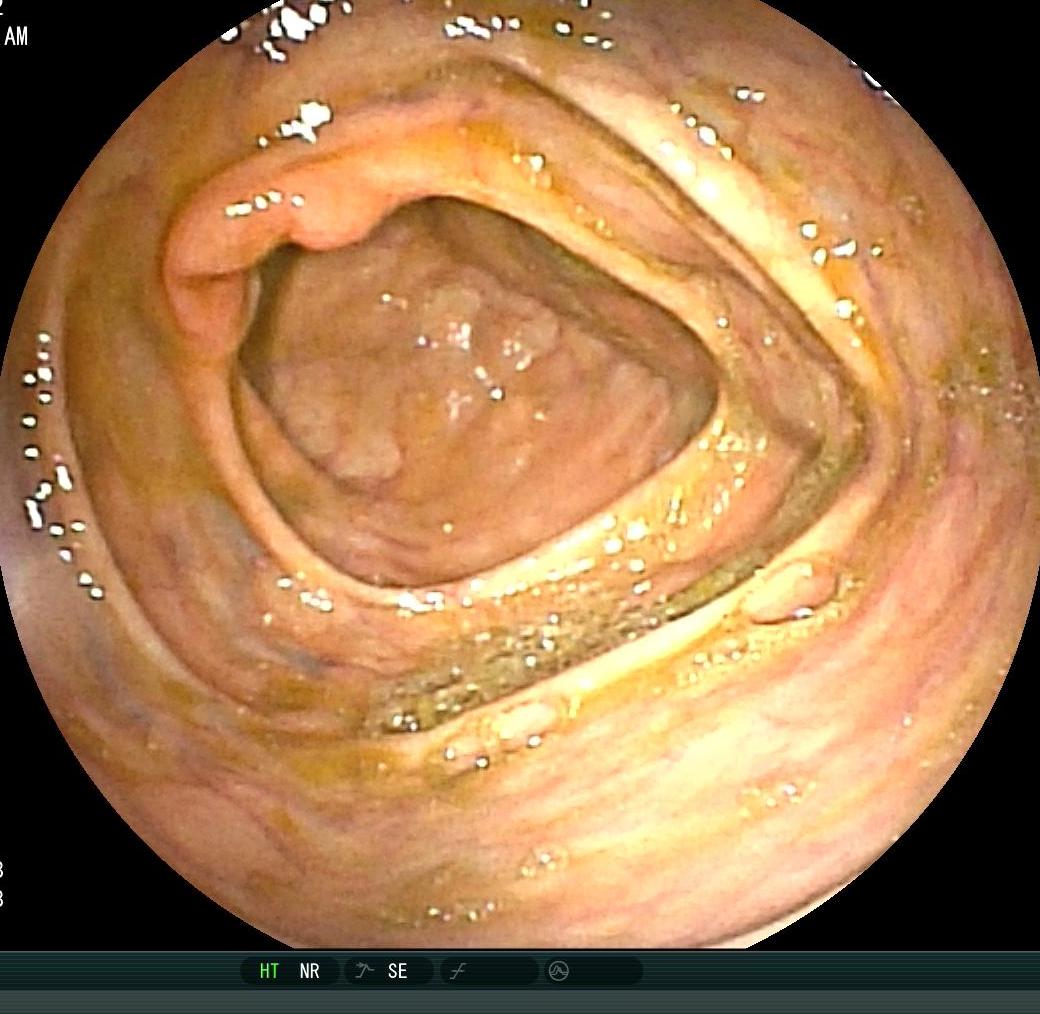Viewport: 1040px width, 1014px height.
Task: Click the circular histogram waveform icon
Action: coord(558,971)
